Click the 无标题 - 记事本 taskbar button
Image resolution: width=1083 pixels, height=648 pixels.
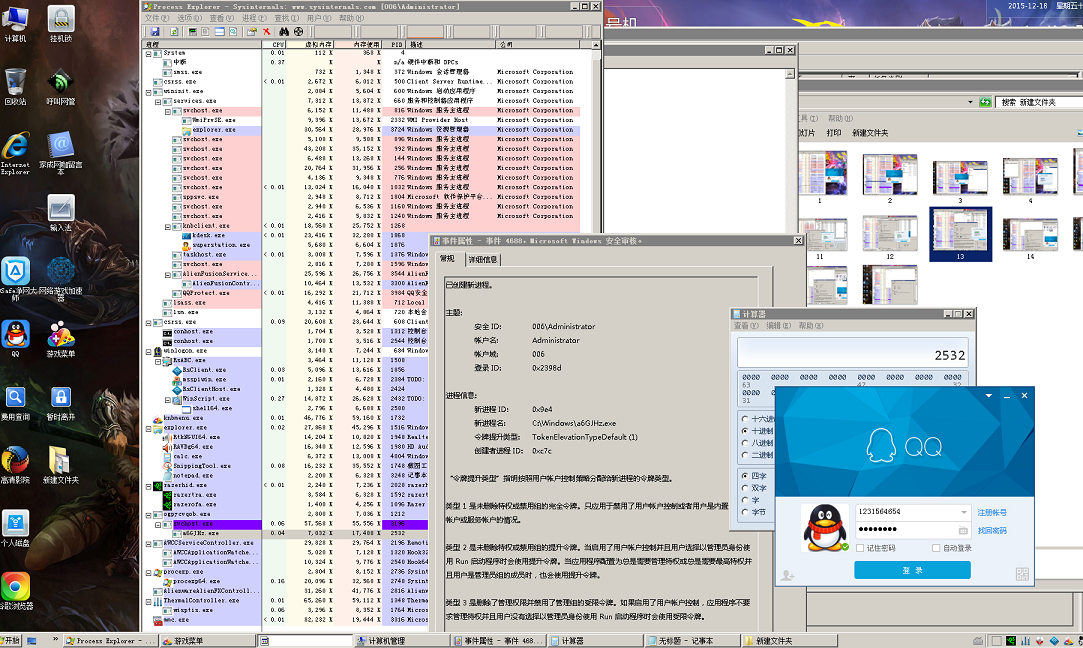(691, 640)
